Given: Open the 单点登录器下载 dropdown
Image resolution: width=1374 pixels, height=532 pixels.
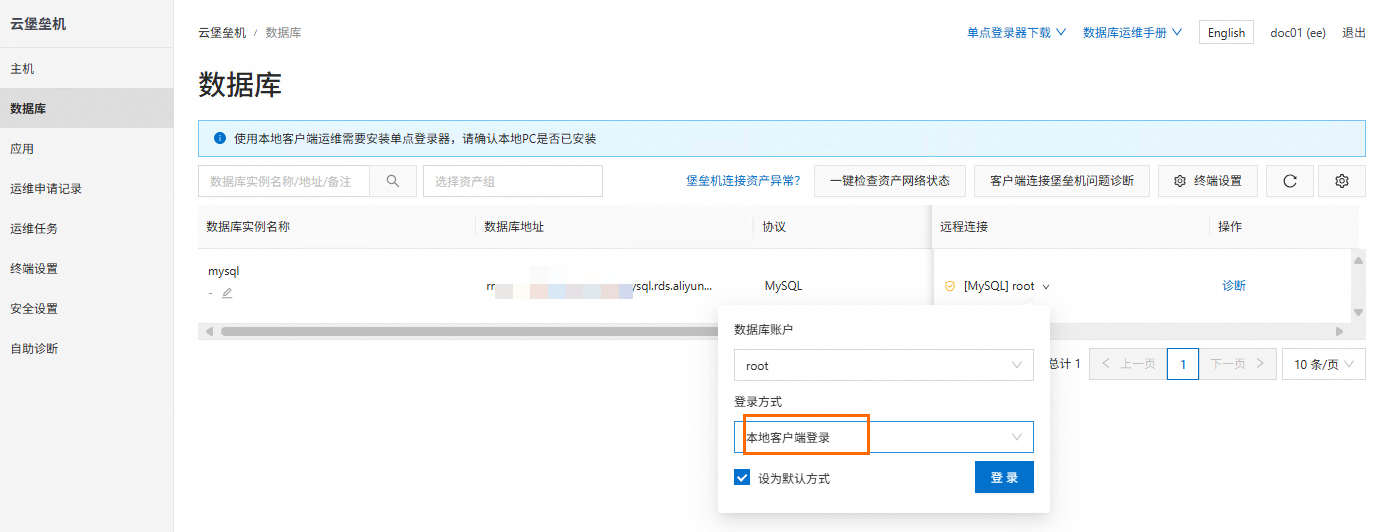Looking at the screenshot, I should pyautogui.click(x=1016, y=32).
